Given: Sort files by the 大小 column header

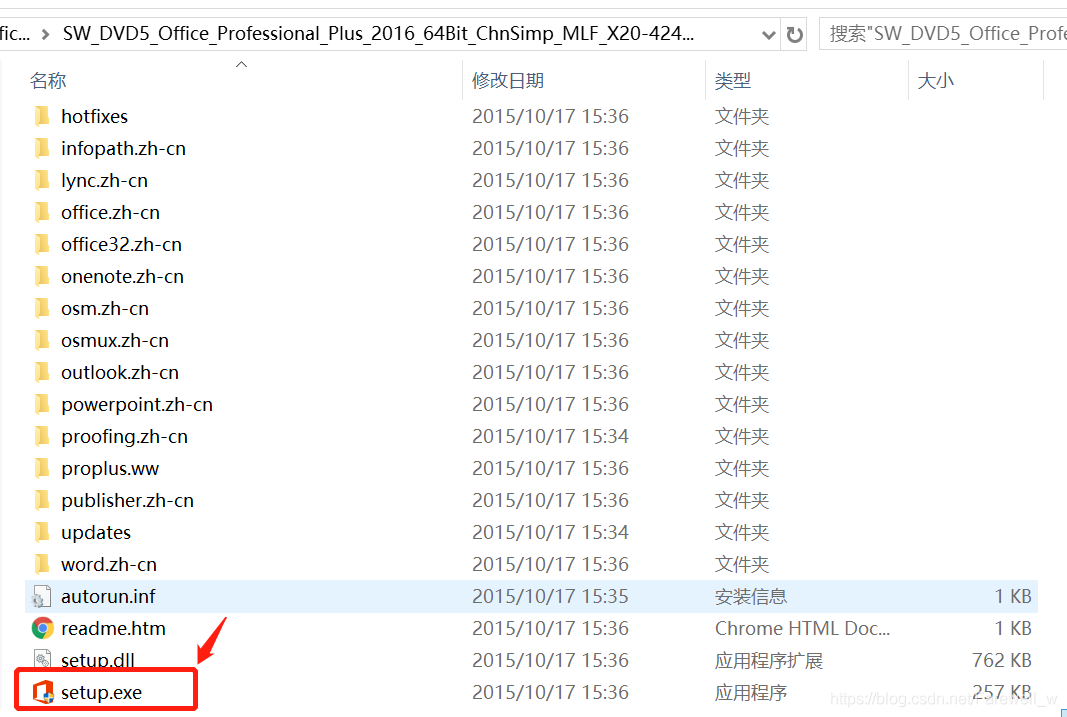Looking at the screenshot, I should click(936, 80).
